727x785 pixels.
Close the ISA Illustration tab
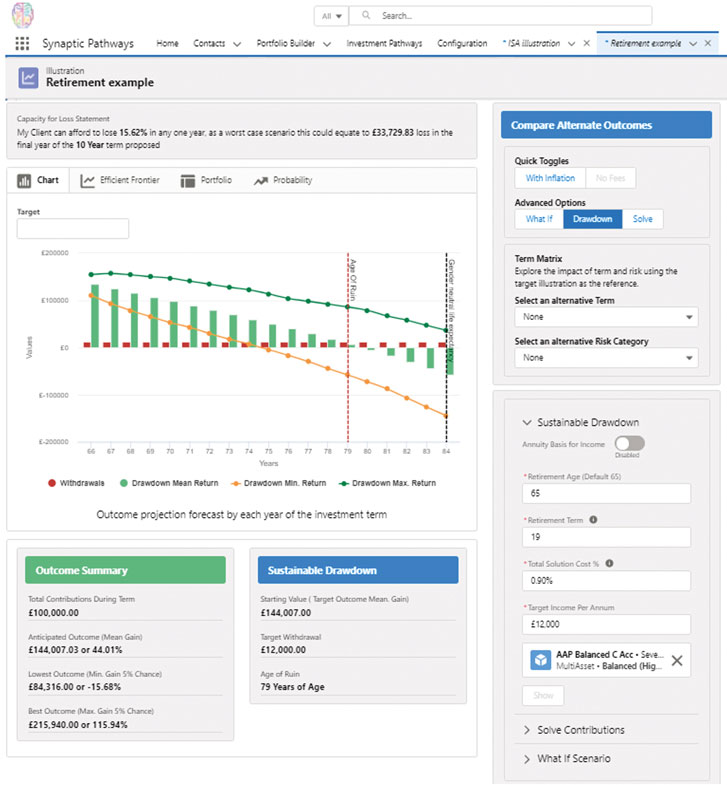tap(586, 44)
